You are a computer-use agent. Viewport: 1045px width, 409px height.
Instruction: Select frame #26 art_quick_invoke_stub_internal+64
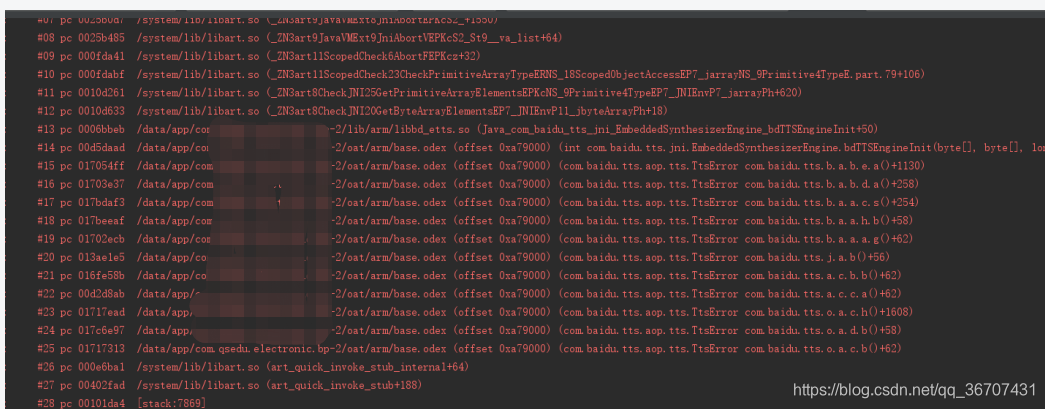point(253,367)
